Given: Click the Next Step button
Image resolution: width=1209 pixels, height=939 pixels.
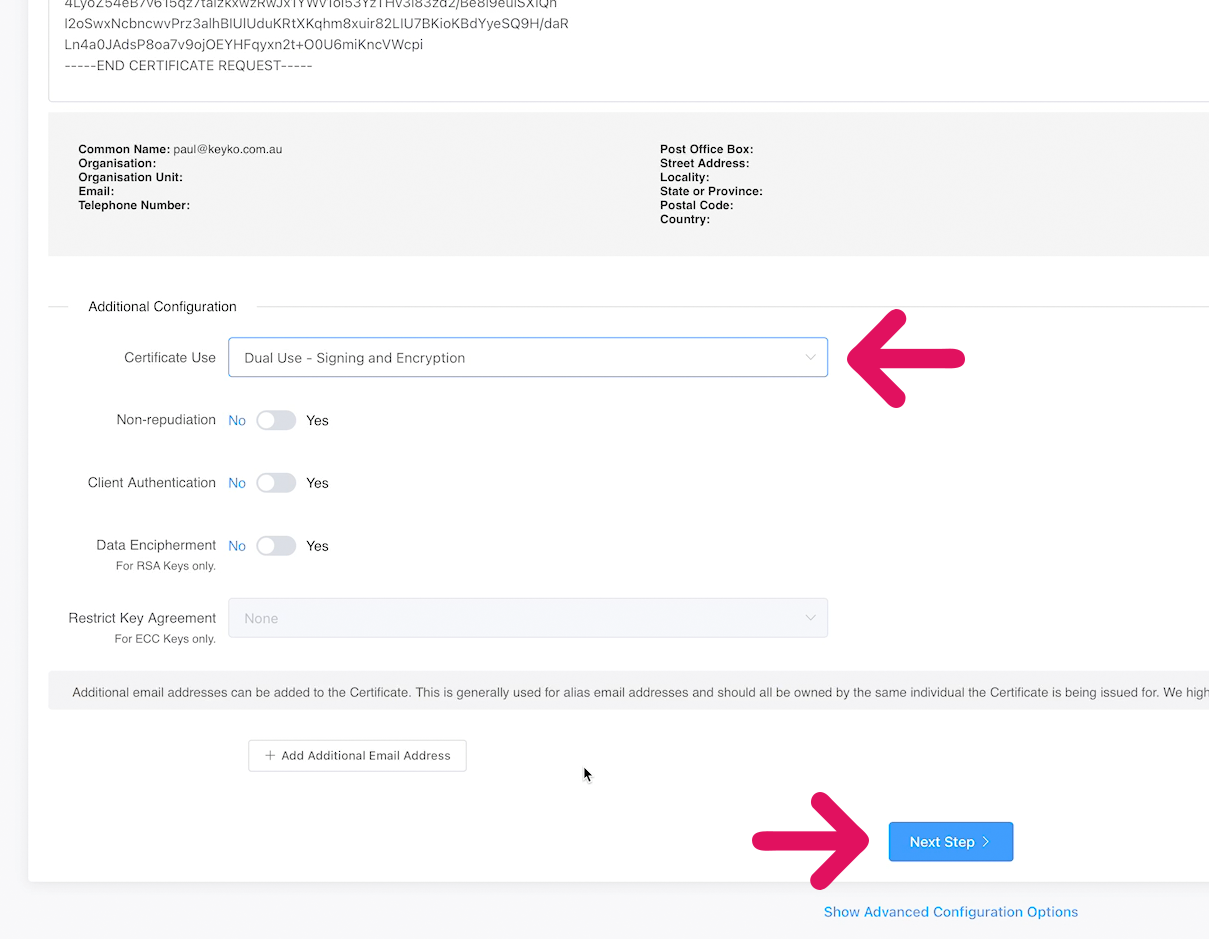Looking at the screenshot, I should (950, 841).
